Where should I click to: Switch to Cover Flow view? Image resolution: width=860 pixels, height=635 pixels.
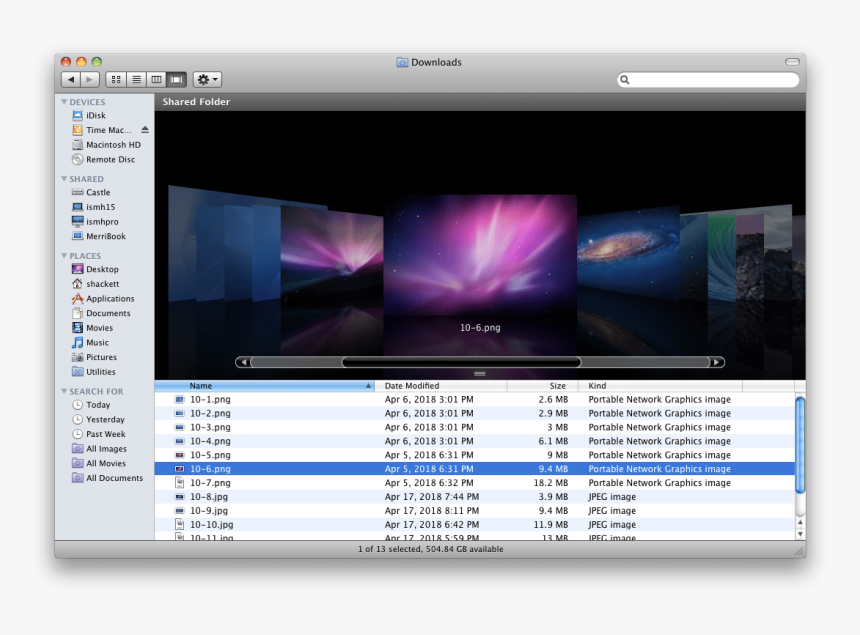[177, 80]
